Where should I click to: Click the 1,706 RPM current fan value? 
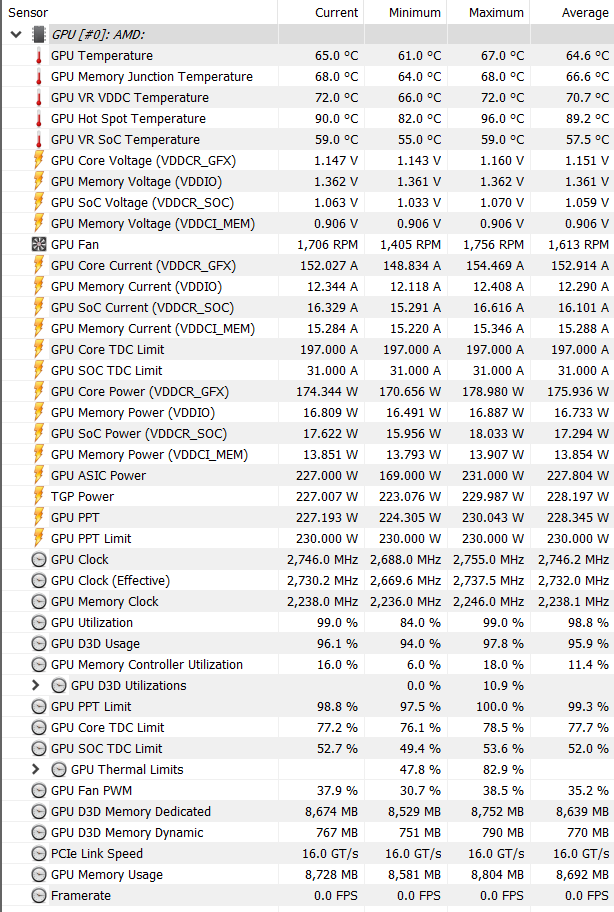327,245
